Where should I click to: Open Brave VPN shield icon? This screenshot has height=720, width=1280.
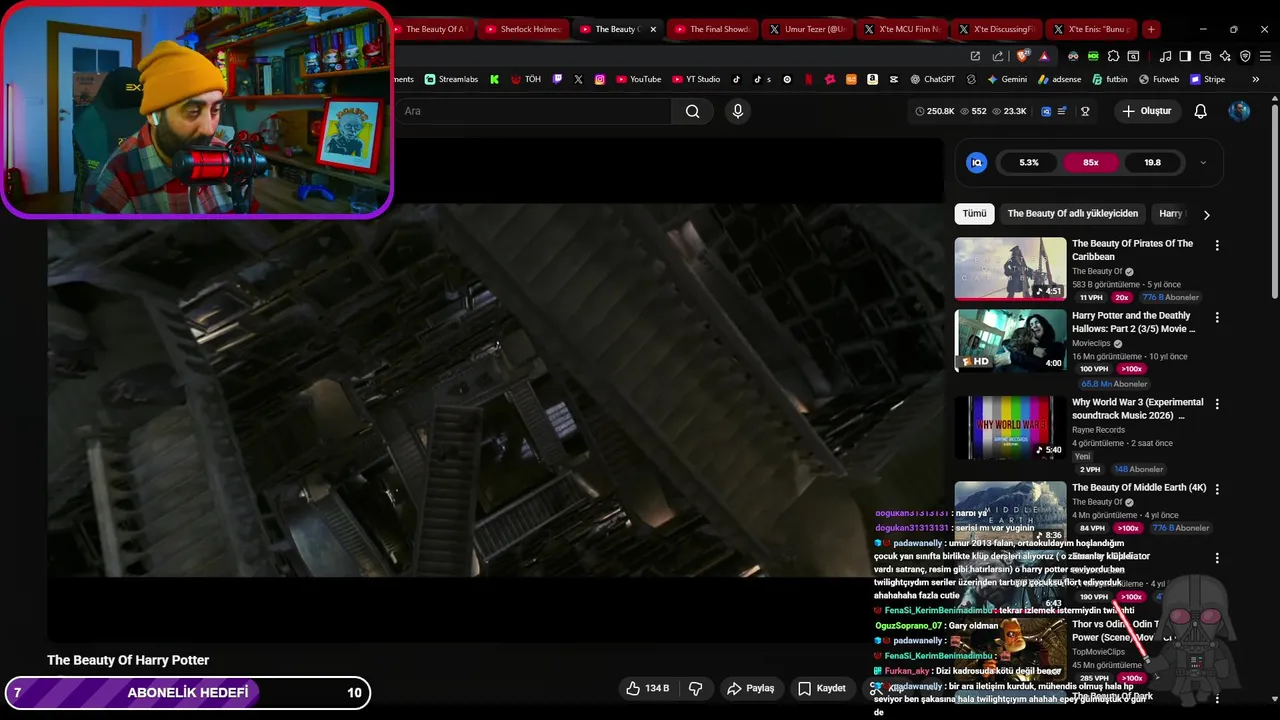pyautogui.click(x=1245, y=56)
